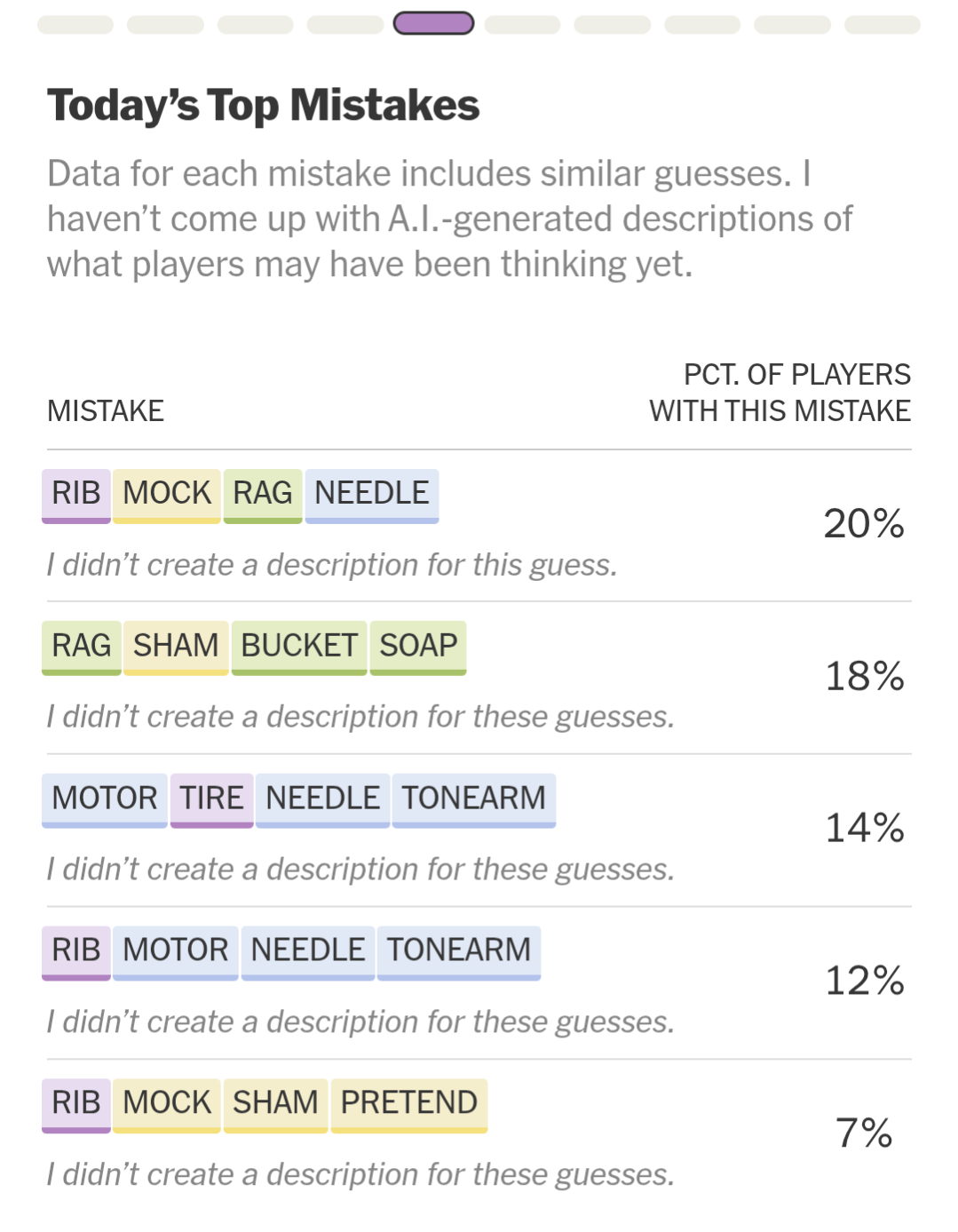Image resolution: width=958 pixels, height=1232 pixels.
Task: Click the purple RIB chip in the 20% row
Action: point(76,494)
